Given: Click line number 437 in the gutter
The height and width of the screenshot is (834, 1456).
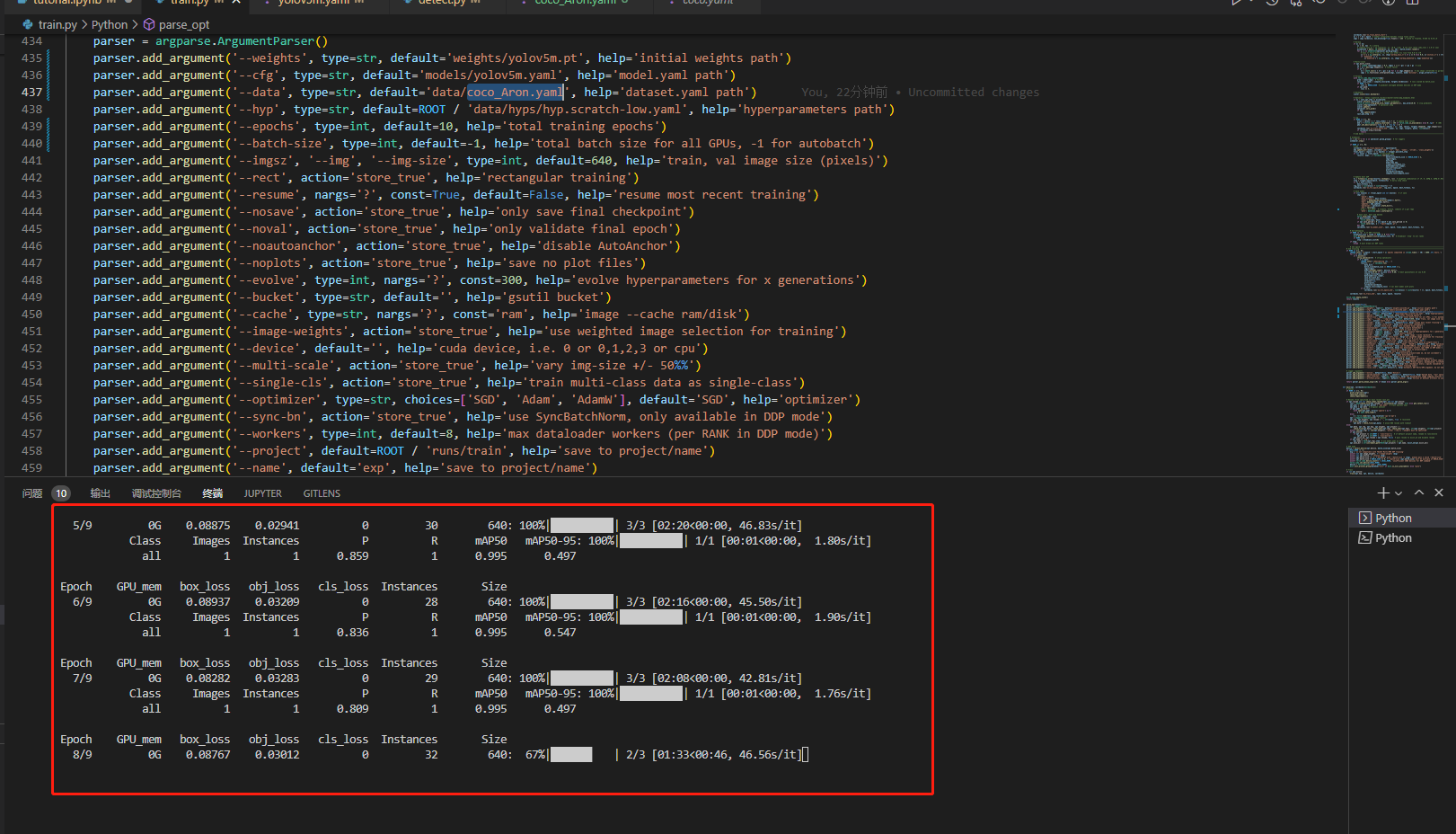Looking at the screenshot, I should point(31,92).
